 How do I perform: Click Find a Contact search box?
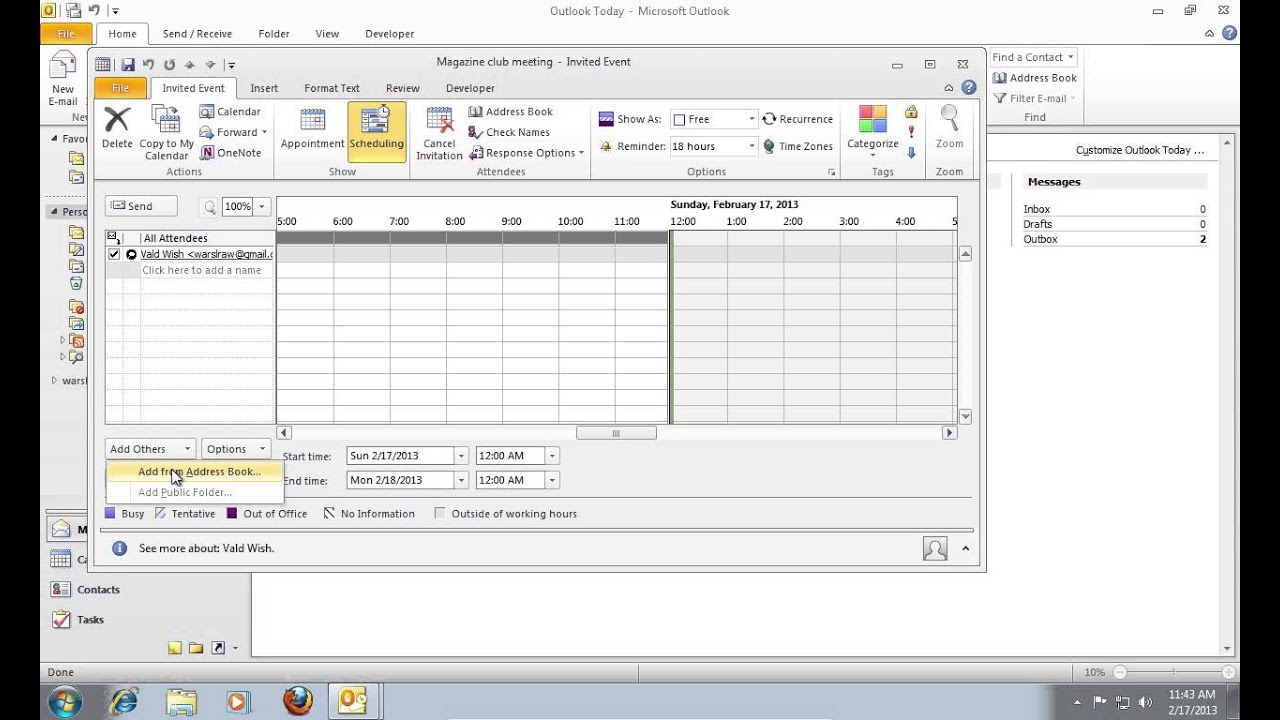[x=1034, y=57]
